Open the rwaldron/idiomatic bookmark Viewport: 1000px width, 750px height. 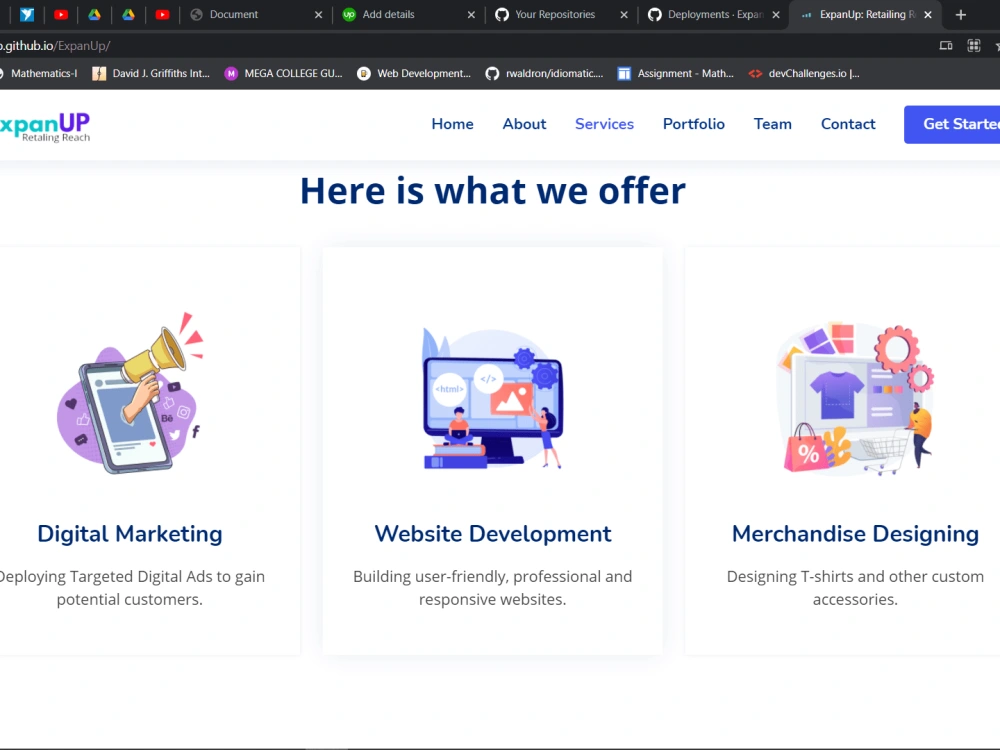point(545,73)
